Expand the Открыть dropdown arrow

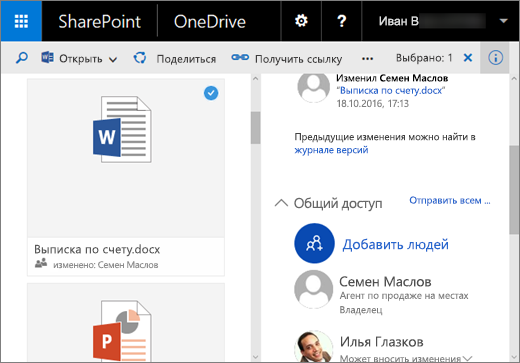coord(113,60)
